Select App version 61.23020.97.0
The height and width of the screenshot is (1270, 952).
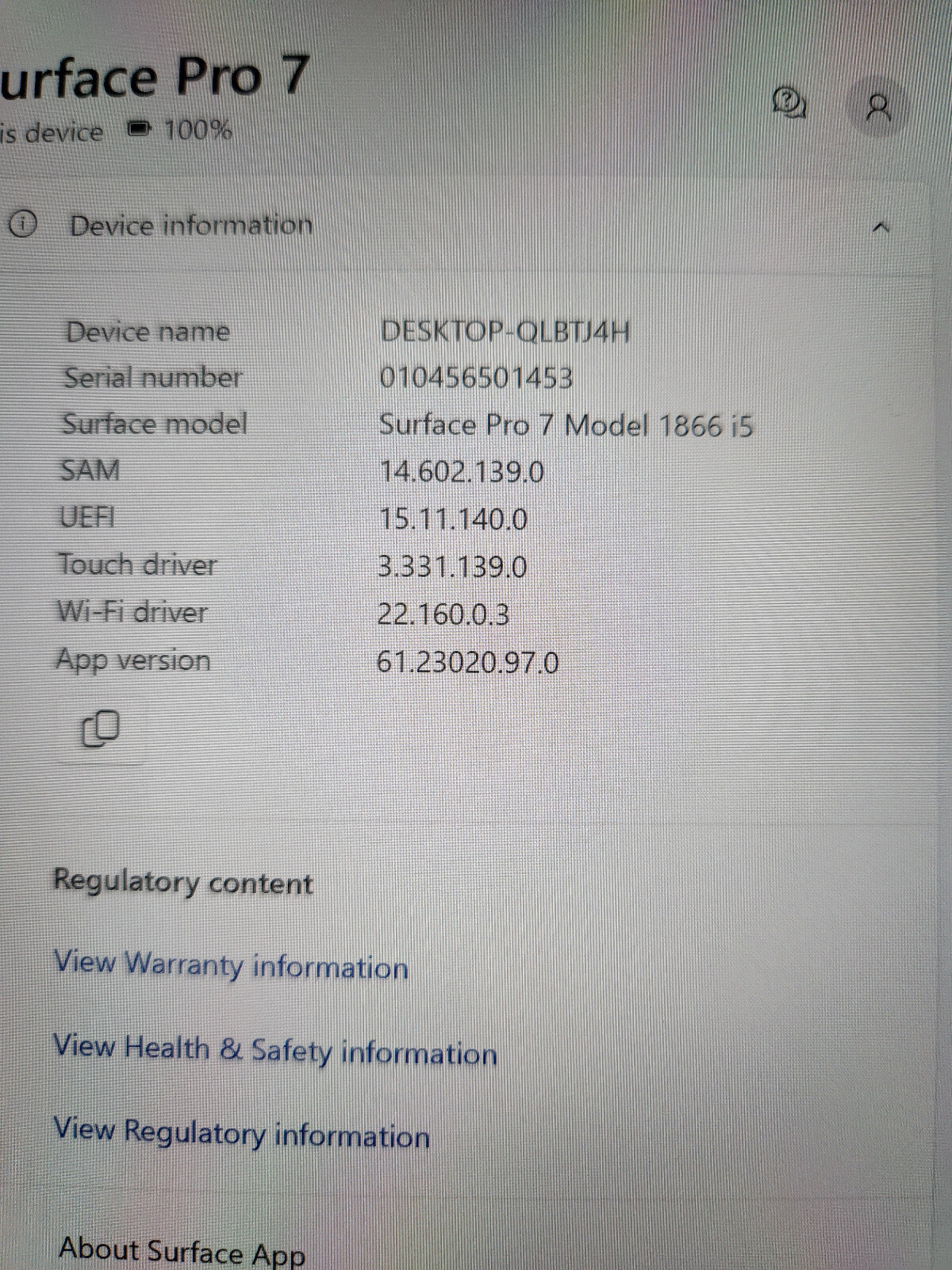[468, 662]
